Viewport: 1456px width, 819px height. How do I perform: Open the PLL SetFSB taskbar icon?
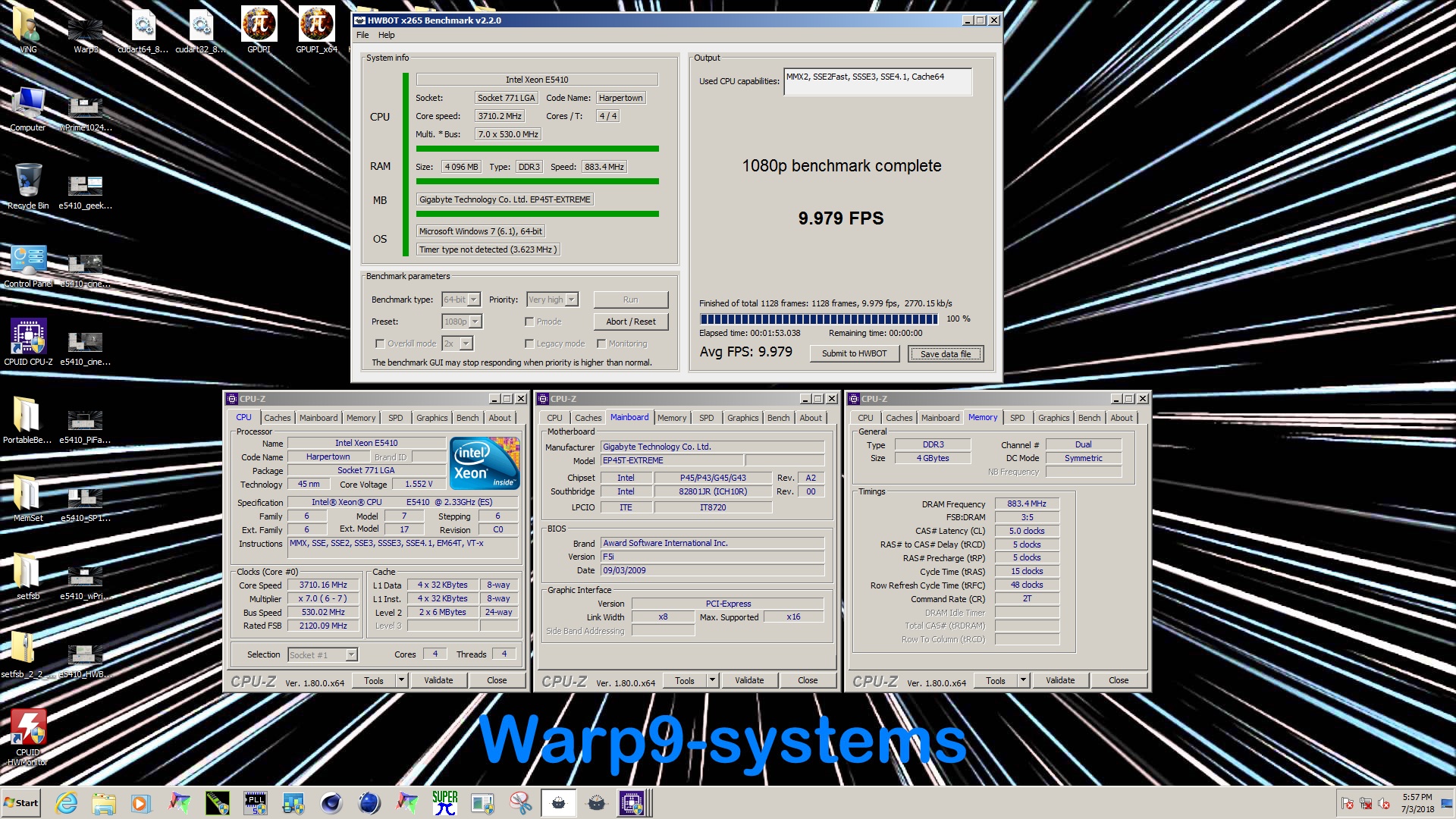tap(255, 802)
